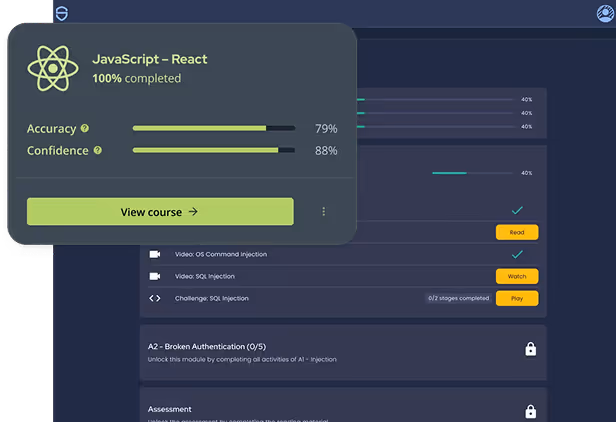Click the Confidence progress bar

click(x=214, y=150)
